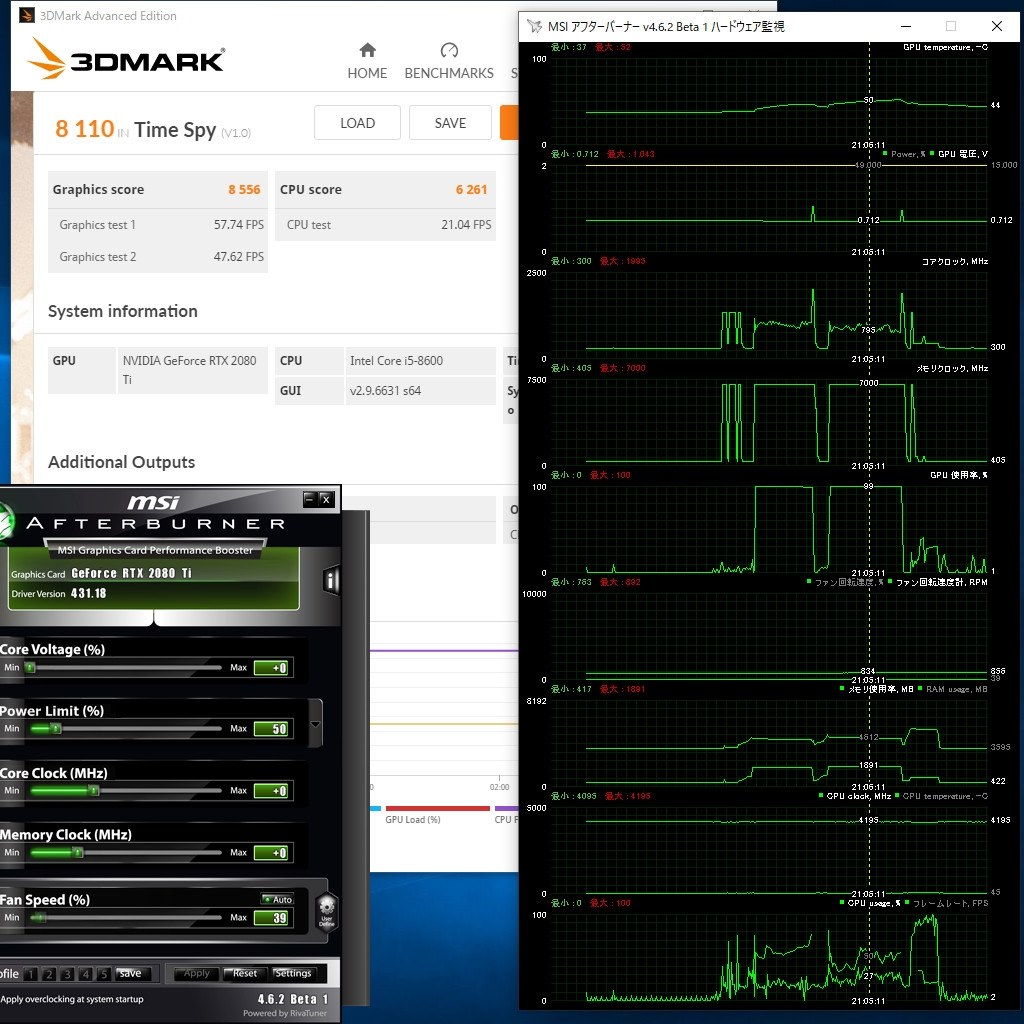Maximize the hardware monitor window
Viewport: 1024px width, 1024px height.
(x=951, y=26)
